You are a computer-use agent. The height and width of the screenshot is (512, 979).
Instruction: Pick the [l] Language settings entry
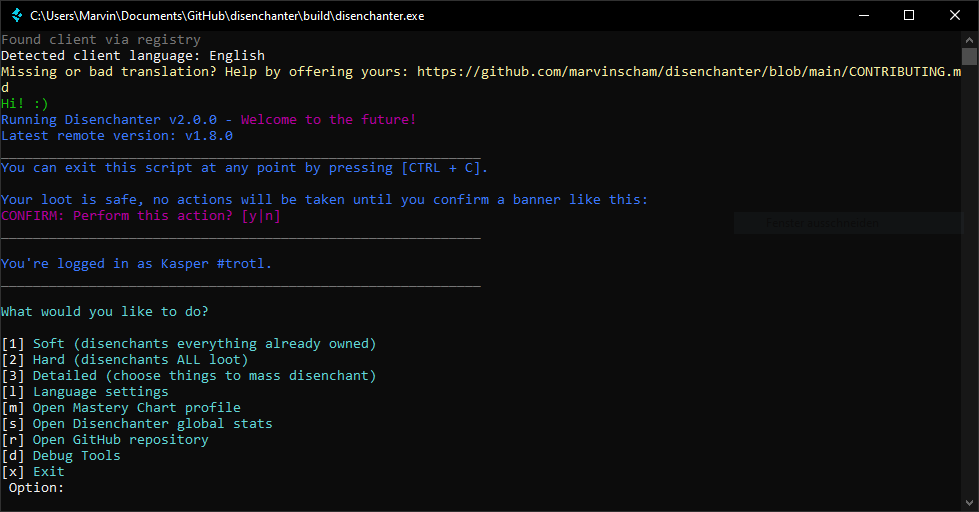coord(84,392)
